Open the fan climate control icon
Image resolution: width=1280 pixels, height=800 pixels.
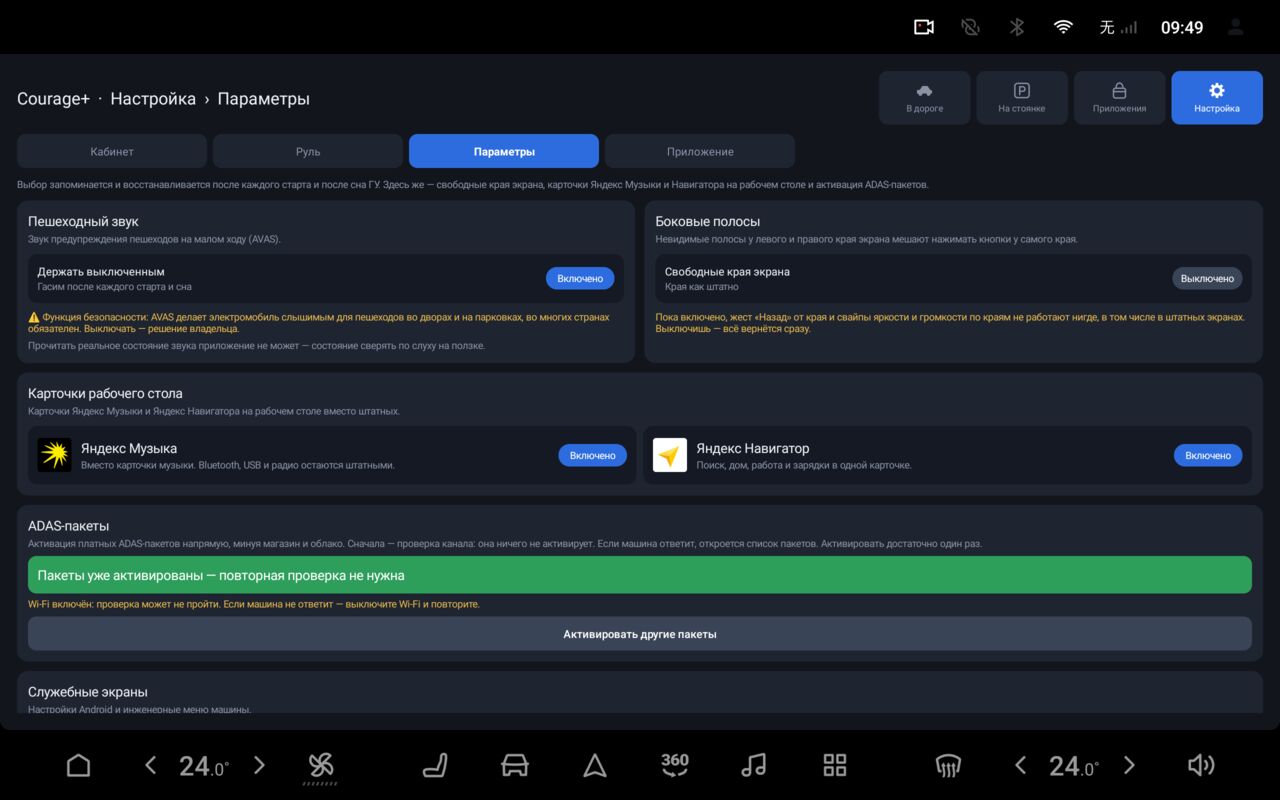tap(321, 767)
